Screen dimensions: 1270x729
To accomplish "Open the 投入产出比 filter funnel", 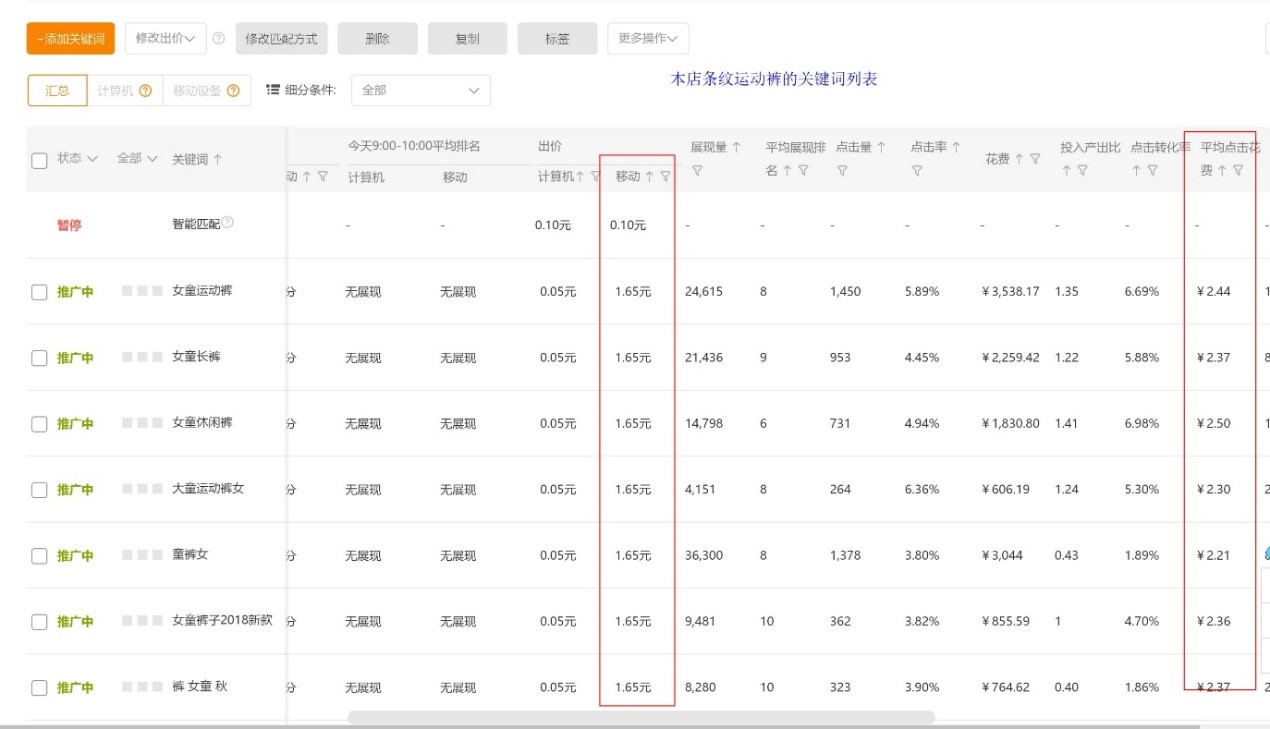I will pos(1083,171).
